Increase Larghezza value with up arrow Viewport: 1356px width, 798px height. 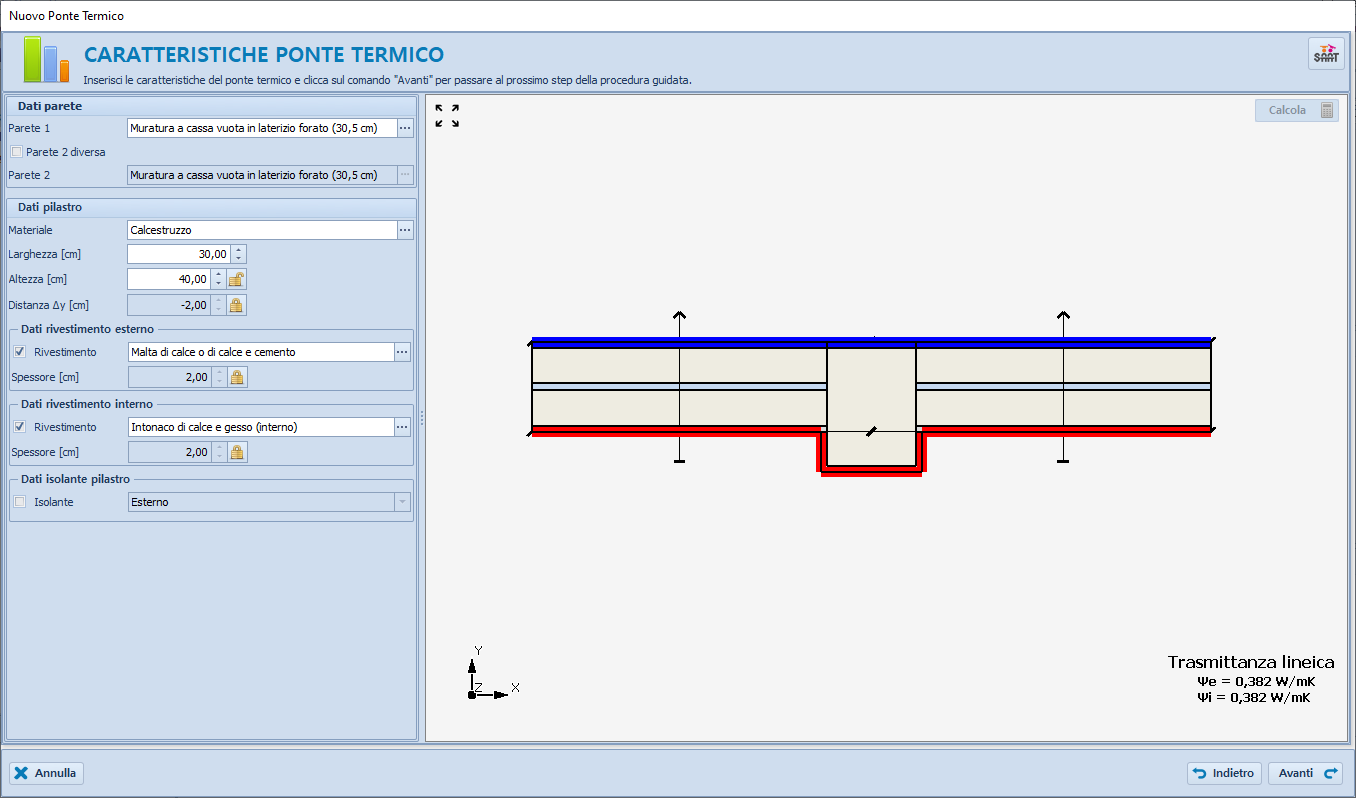click(x=238, y=250)
